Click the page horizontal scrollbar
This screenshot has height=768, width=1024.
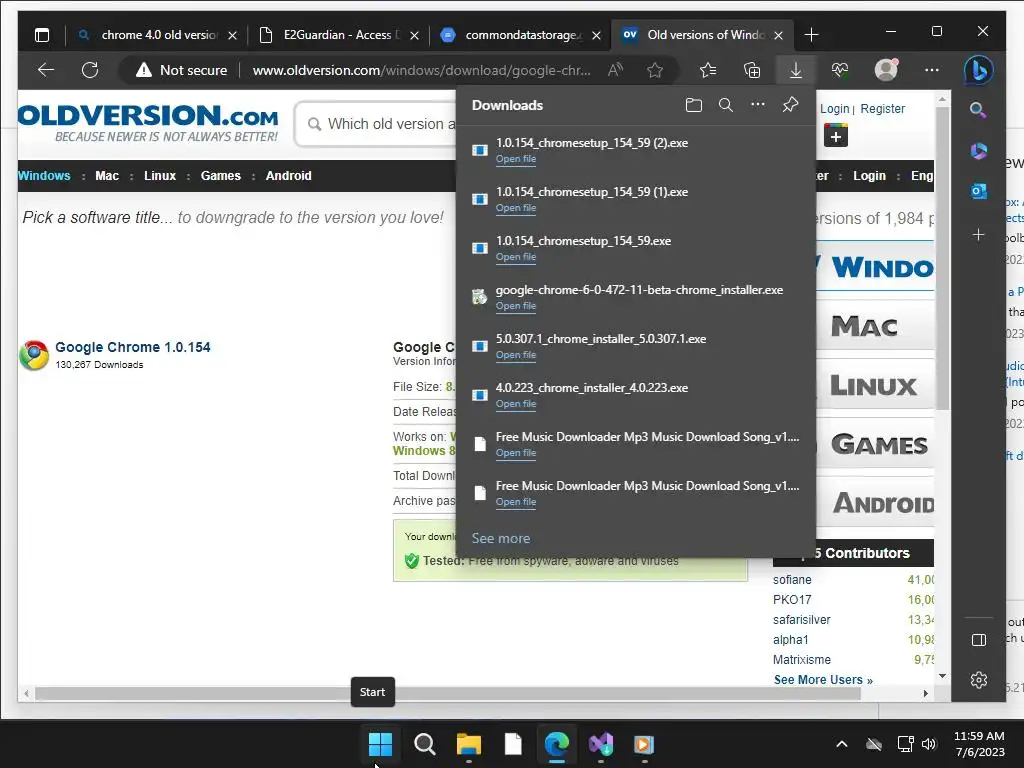click(x=448, y=694)
